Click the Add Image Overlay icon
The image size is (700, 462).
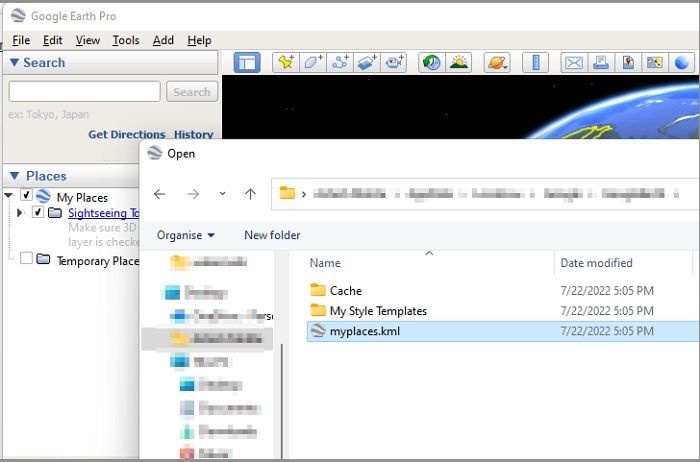(x=367, y=62)
